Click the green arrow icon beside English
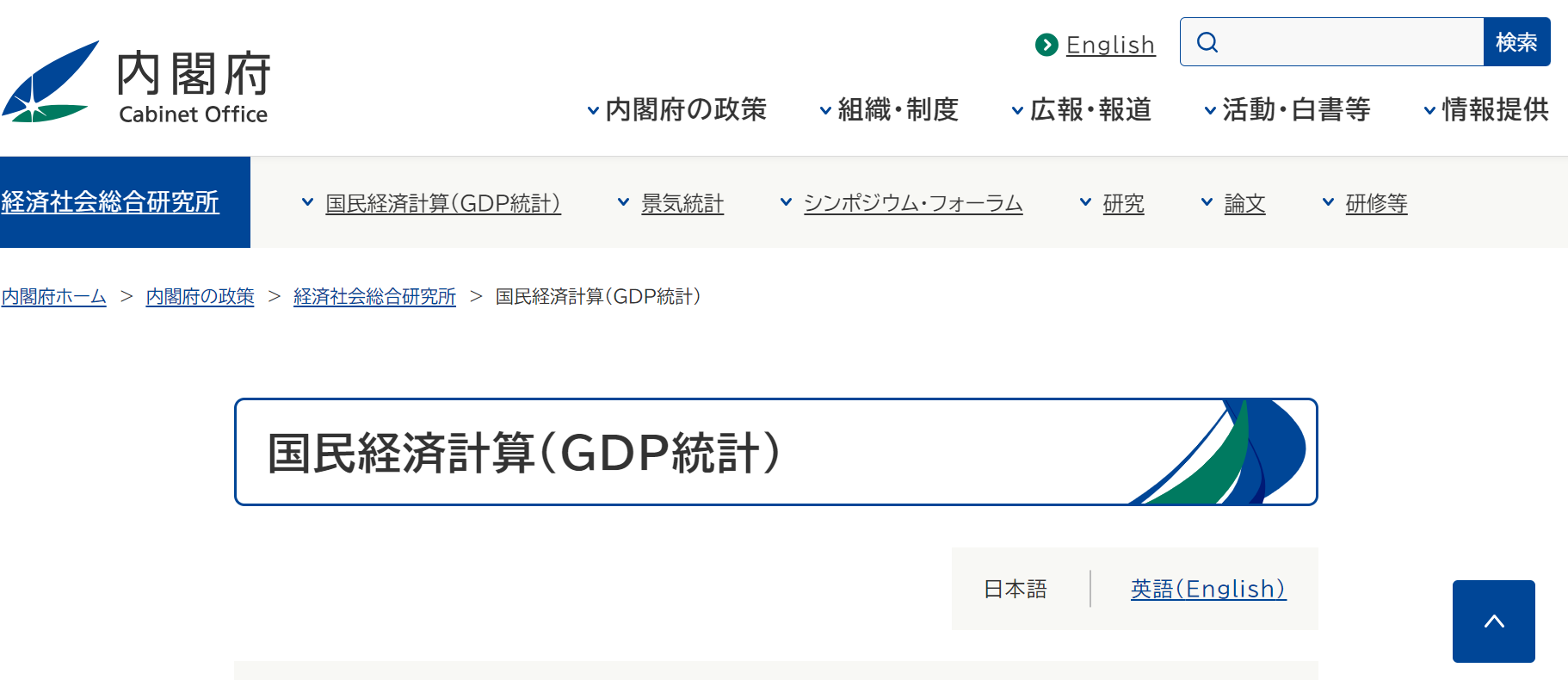 click(1046, 45)
